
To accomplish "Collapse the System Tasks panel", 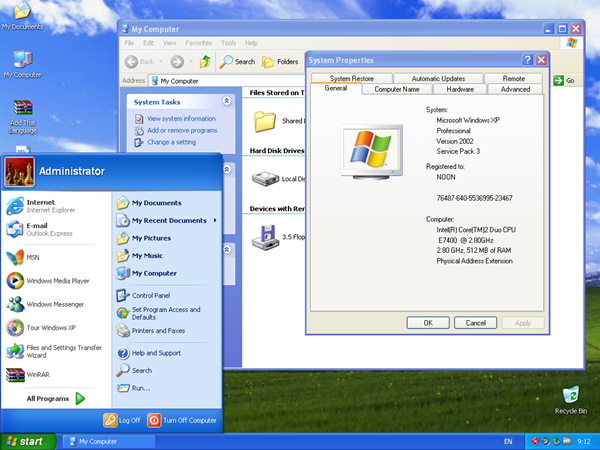I will coord(227,101).
